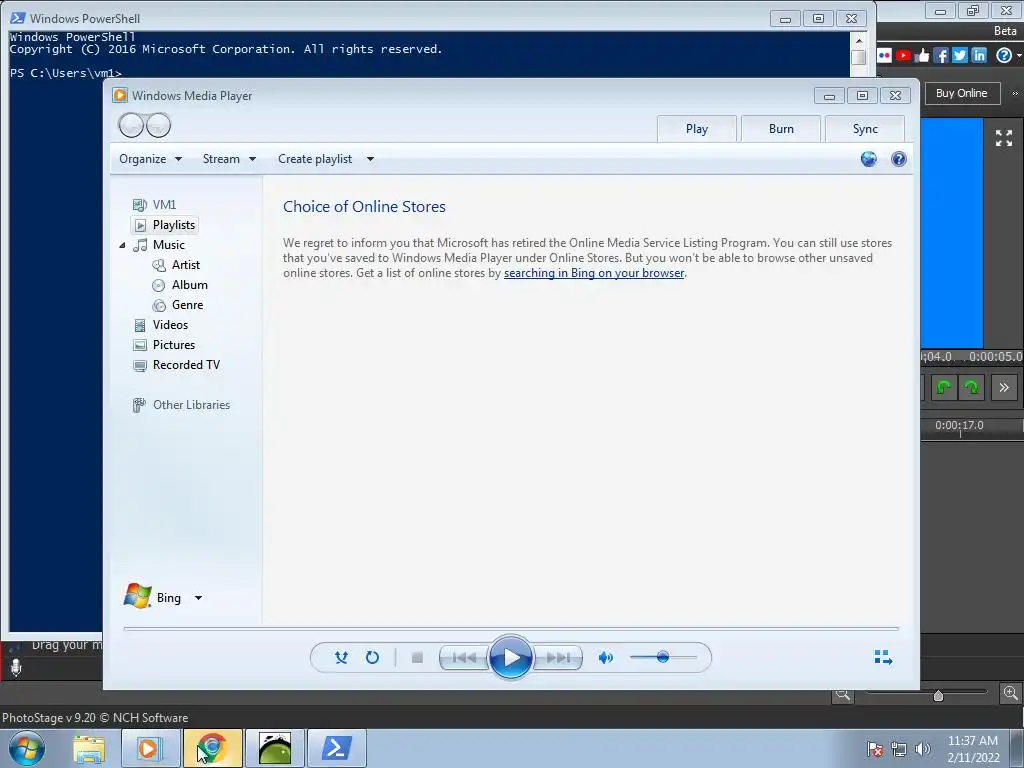Open the Organize menu
This screenshot has width=1024, height=768.
[x=150, y=159]
